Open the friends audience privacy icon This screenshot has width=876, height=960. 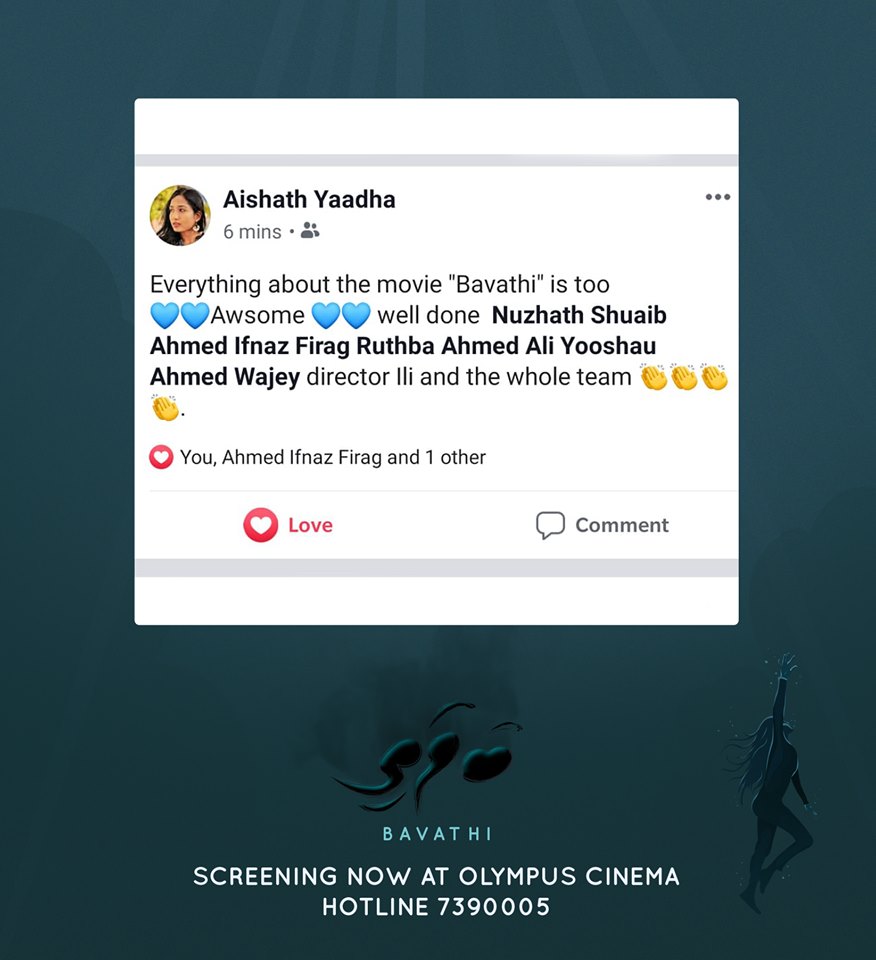310,231
